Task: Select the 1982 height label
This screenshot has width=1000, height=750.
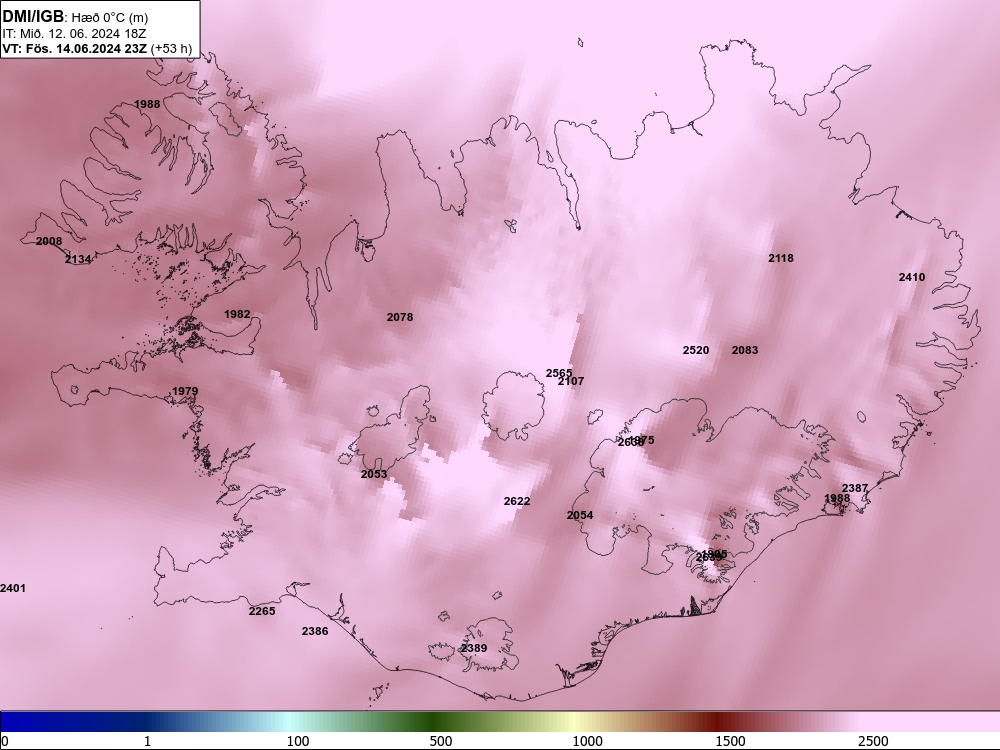Action: coord(237,314)
